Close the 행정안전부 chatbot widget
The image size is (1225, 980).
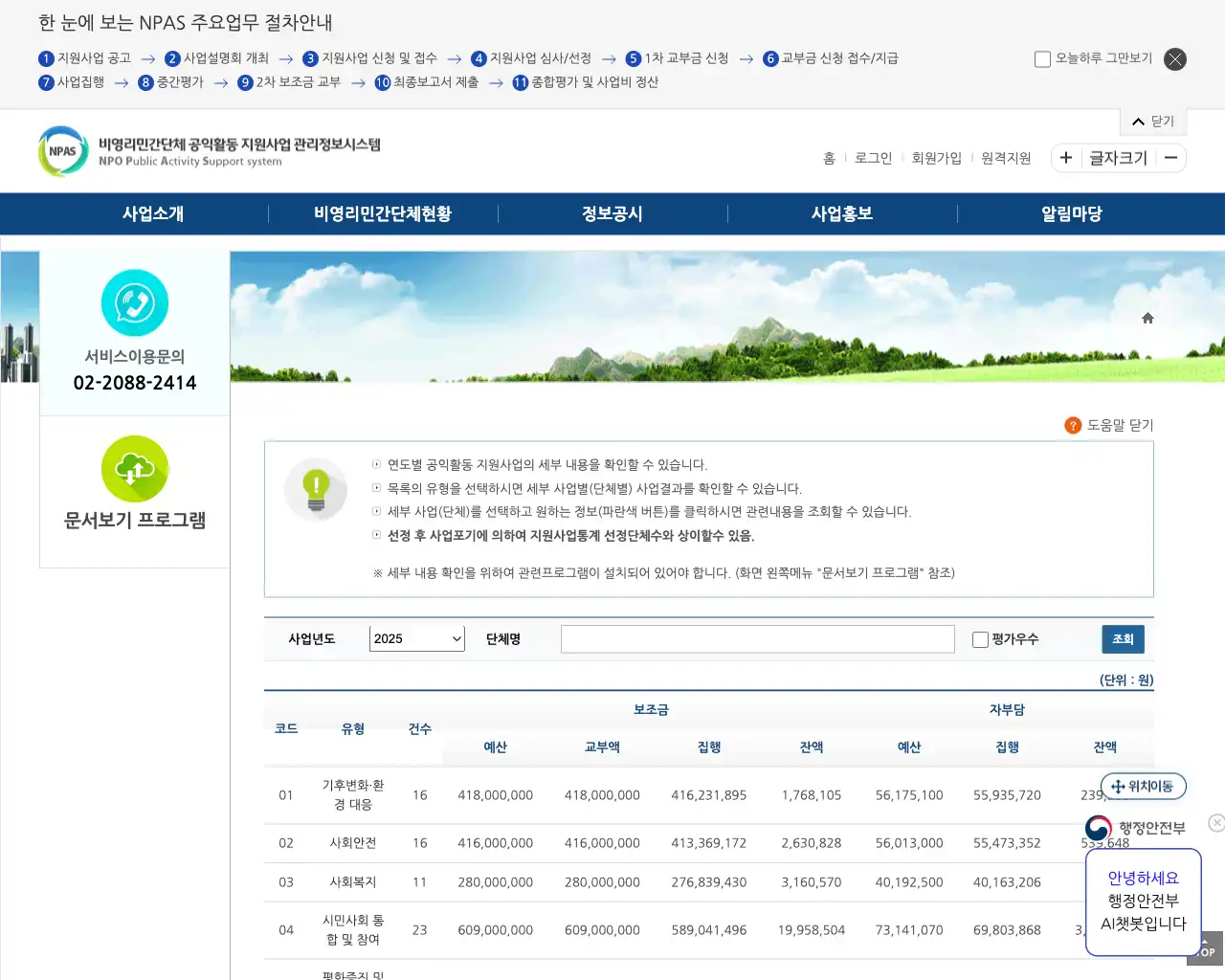tap(1216, 823)
